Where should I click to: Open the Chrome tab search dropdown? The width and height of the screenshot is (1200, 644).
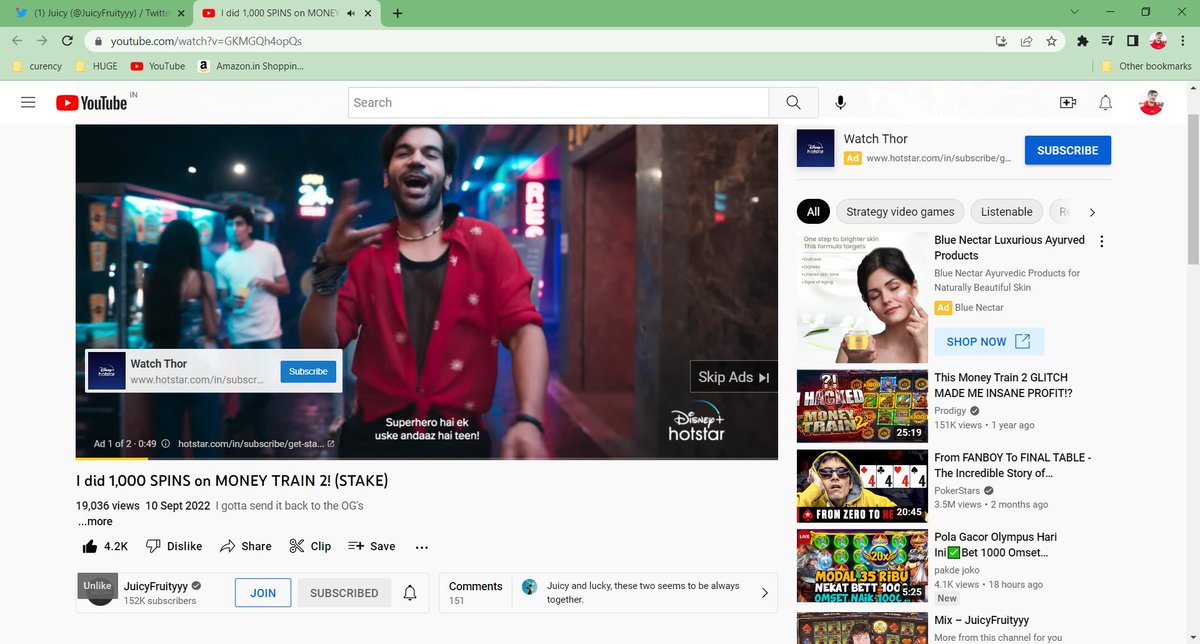tap(1074, 12)
